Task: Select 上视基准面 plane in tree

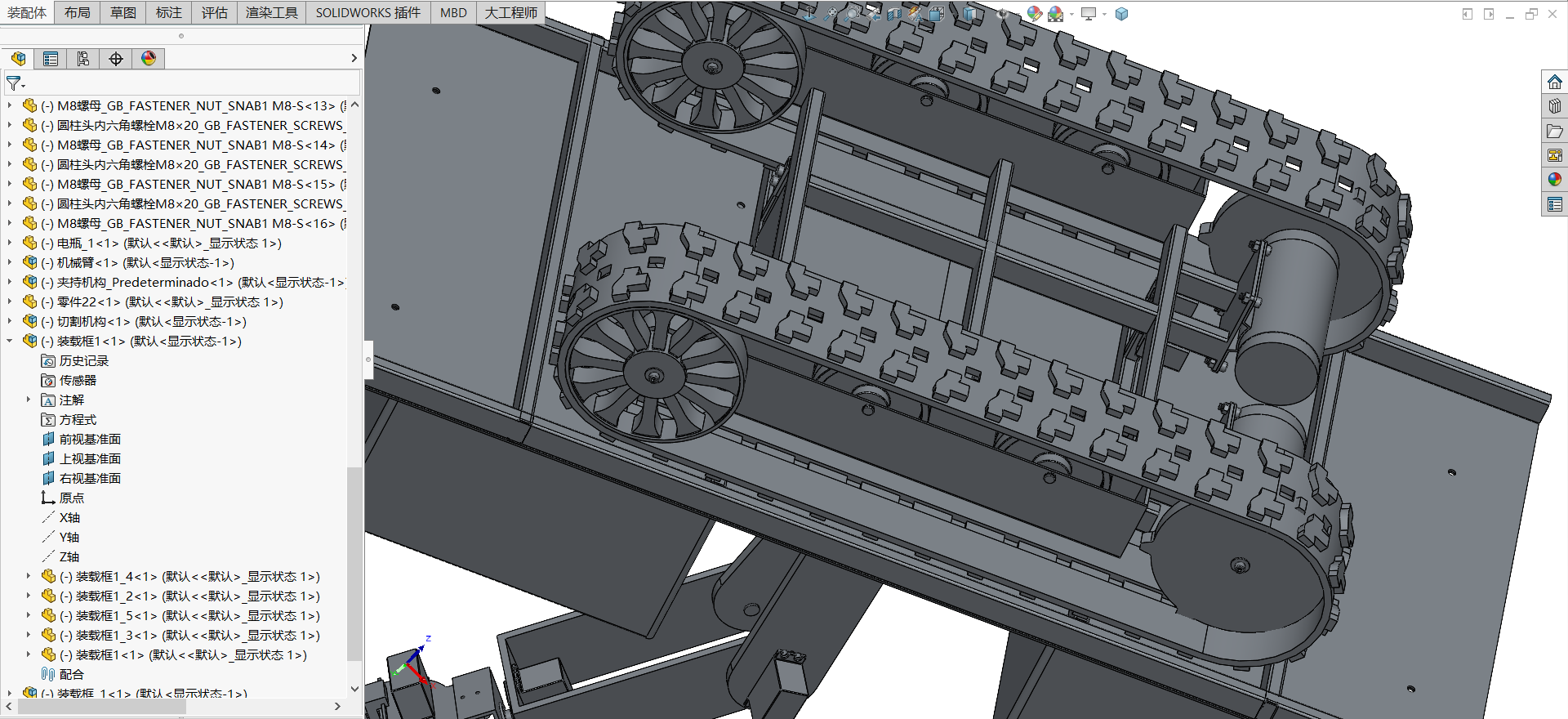Action: click(90, 458)
